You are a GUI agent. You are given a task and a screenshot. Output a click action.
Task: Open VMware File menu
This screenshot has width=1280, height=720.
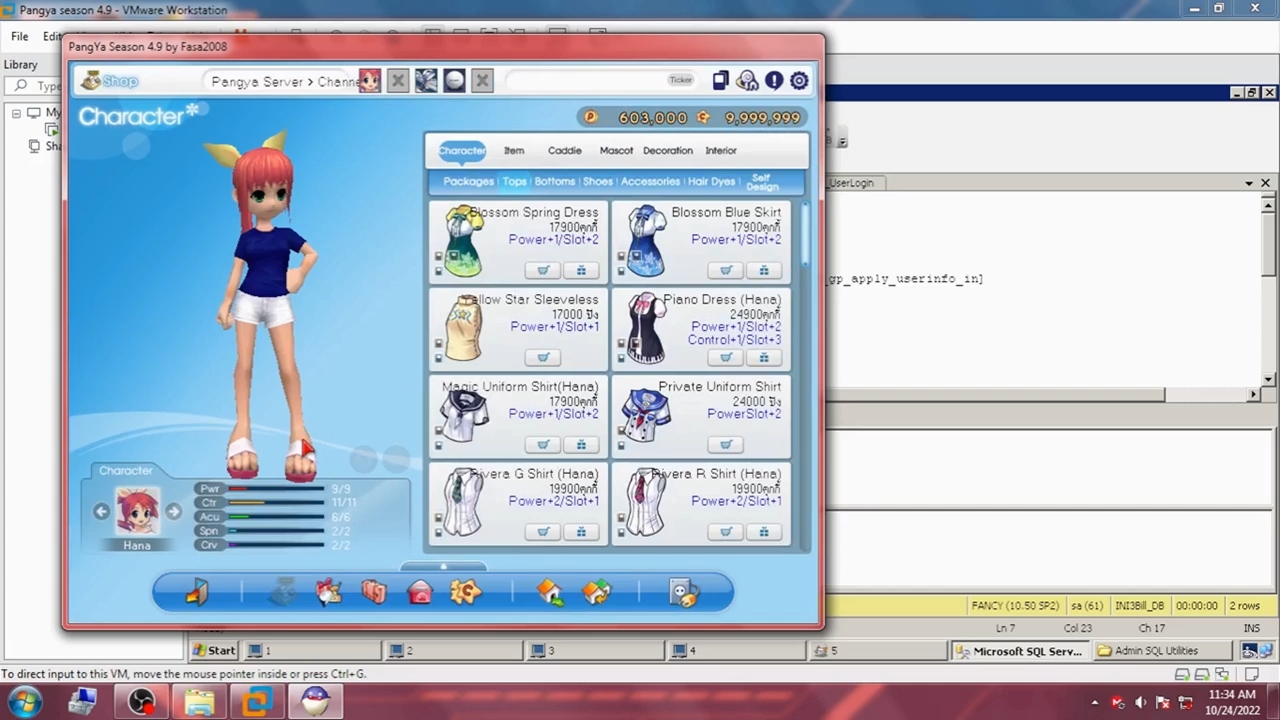[19, 36]
